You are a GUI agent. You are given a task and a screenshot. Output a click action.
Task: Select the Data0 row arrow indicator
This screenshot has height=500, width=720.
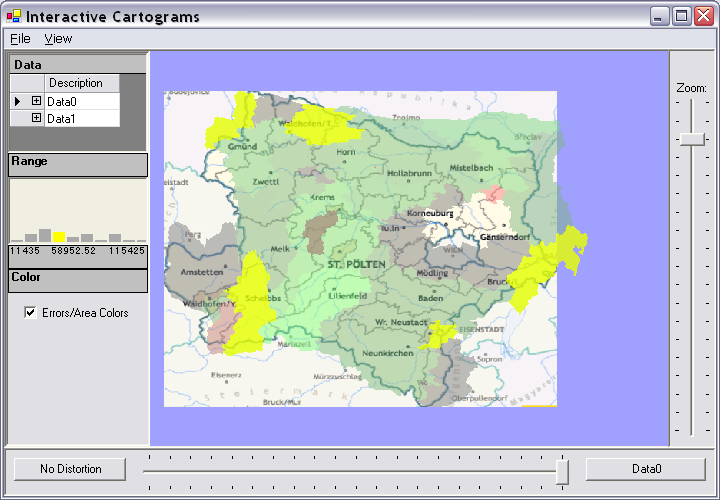pyautogui.click(x=17, y=101)
